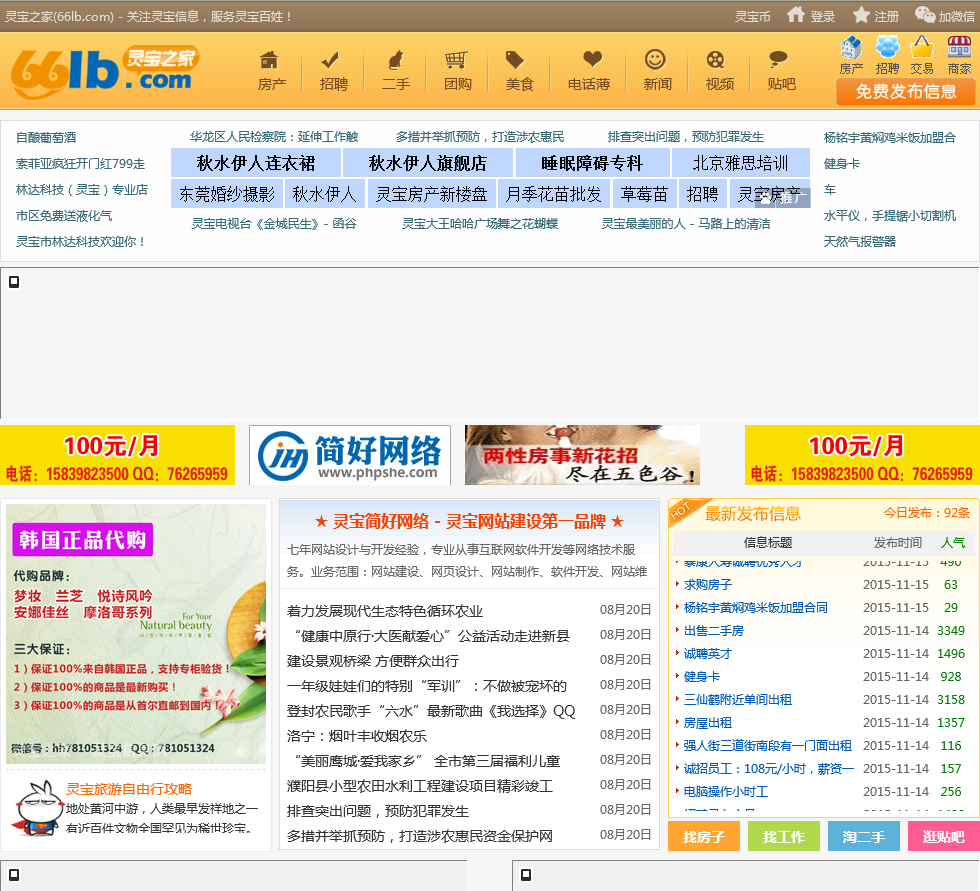
Task: Open the 秋水伊人旗舰店 promoted link
Action: click(x=428, y=163)
